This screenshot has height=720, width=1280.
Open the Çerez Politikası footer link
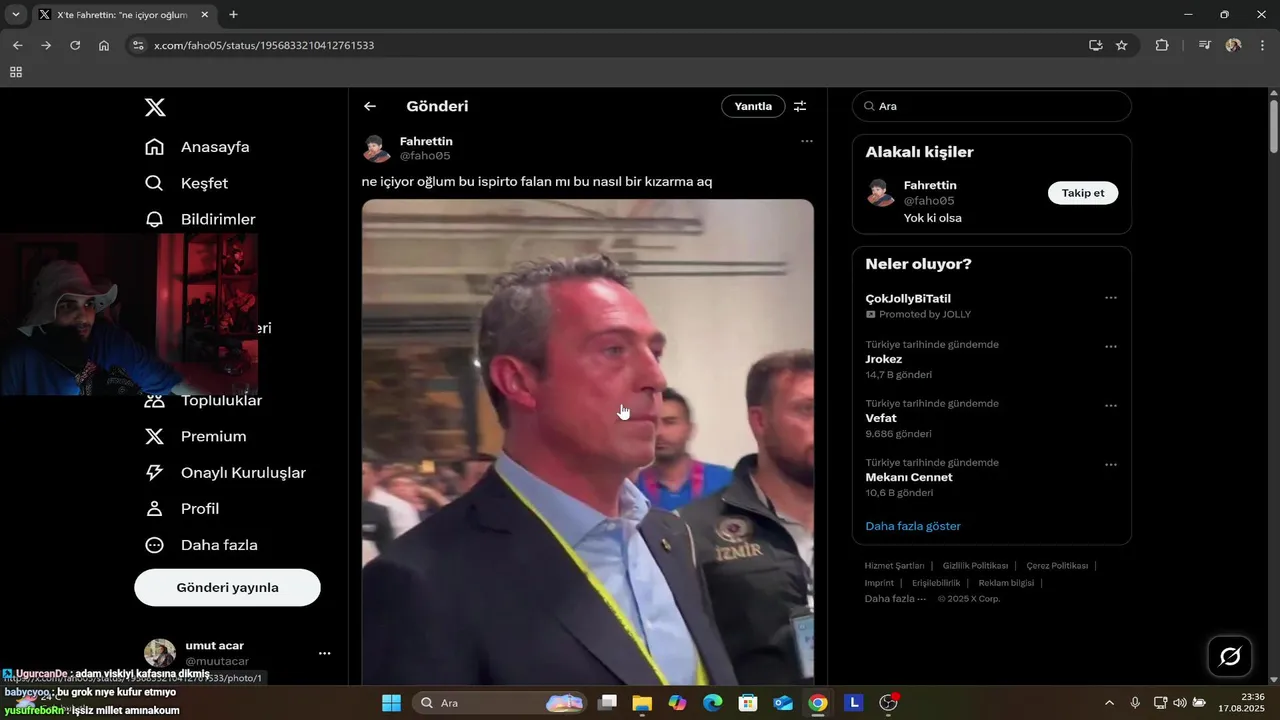(1057, 566)
